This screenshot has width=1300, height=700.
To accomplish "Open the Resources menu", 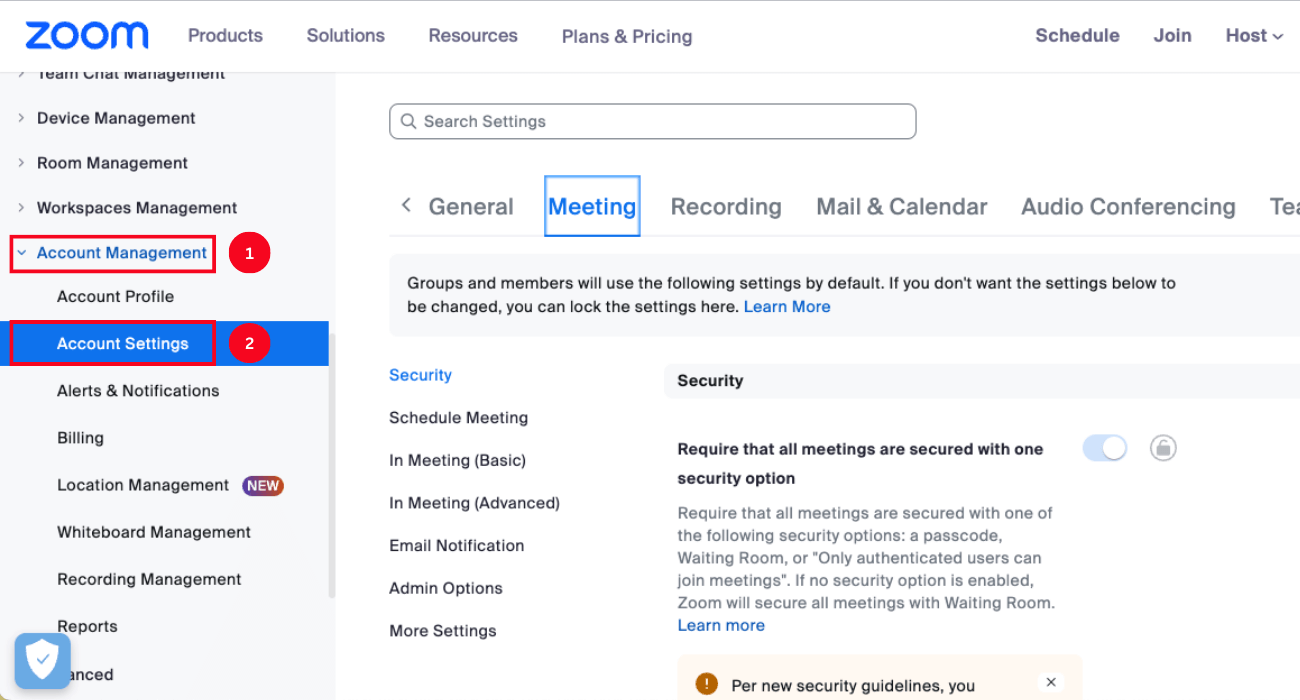I will pos(473,35).
